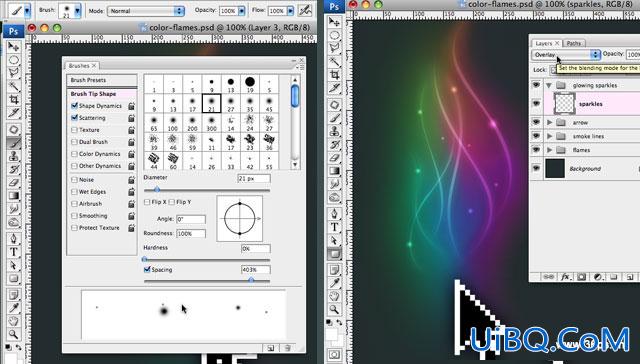Viewport: 640px width, 364px height.
Task: Enable the Wet Edges checkbox
Action: pos(74,191)
